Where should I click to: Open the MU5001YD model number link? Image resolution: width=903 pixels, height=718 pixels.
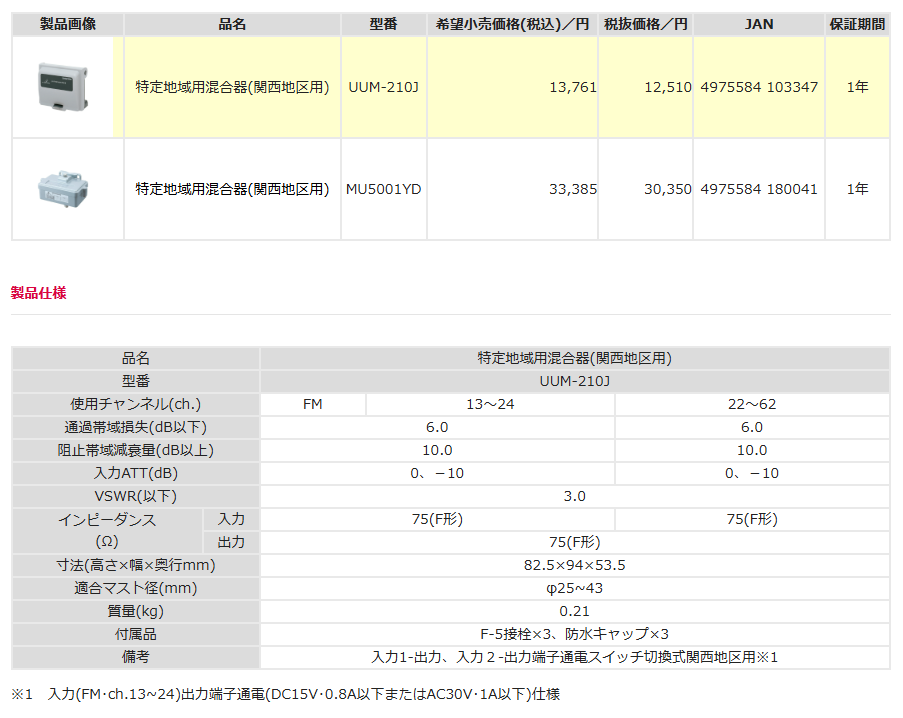[383, 189]
